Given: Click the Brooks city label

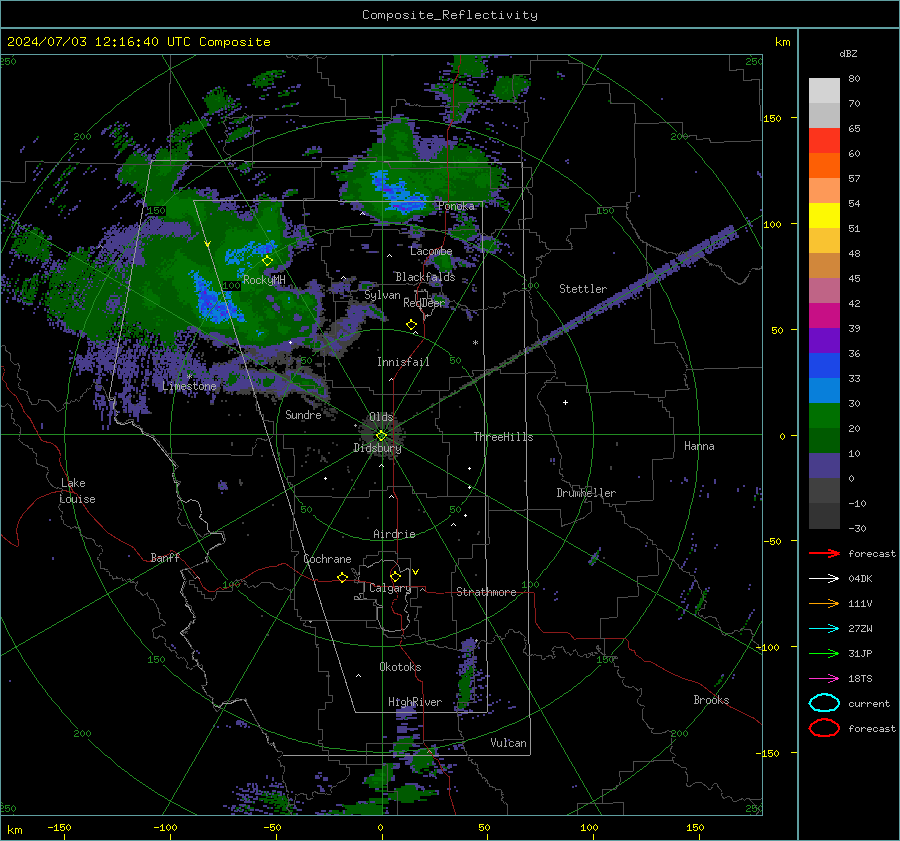Looking at the screenshot, I should pyautogui.click(x=711, y=700).
